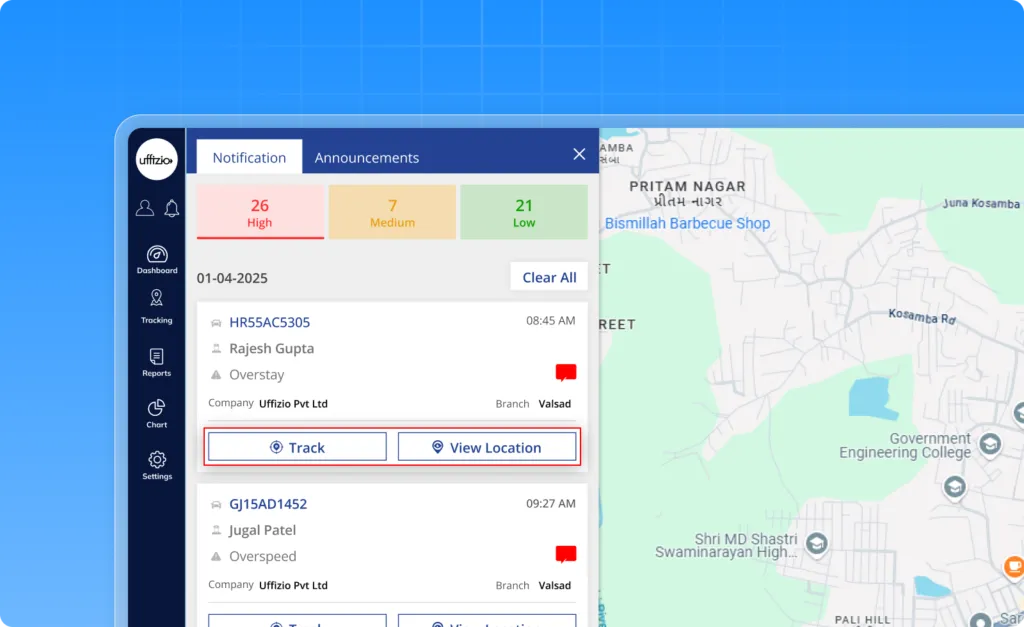Filter by 26 High priority alerts
This screenshot has height=627, width=1024.
[x=260, y=212]
